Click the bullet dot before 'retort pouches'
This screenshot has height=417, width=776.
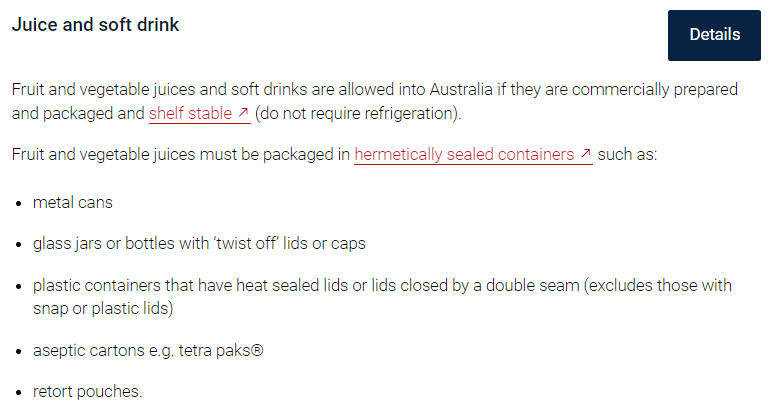pyautogui.click(x=19, y=393)
